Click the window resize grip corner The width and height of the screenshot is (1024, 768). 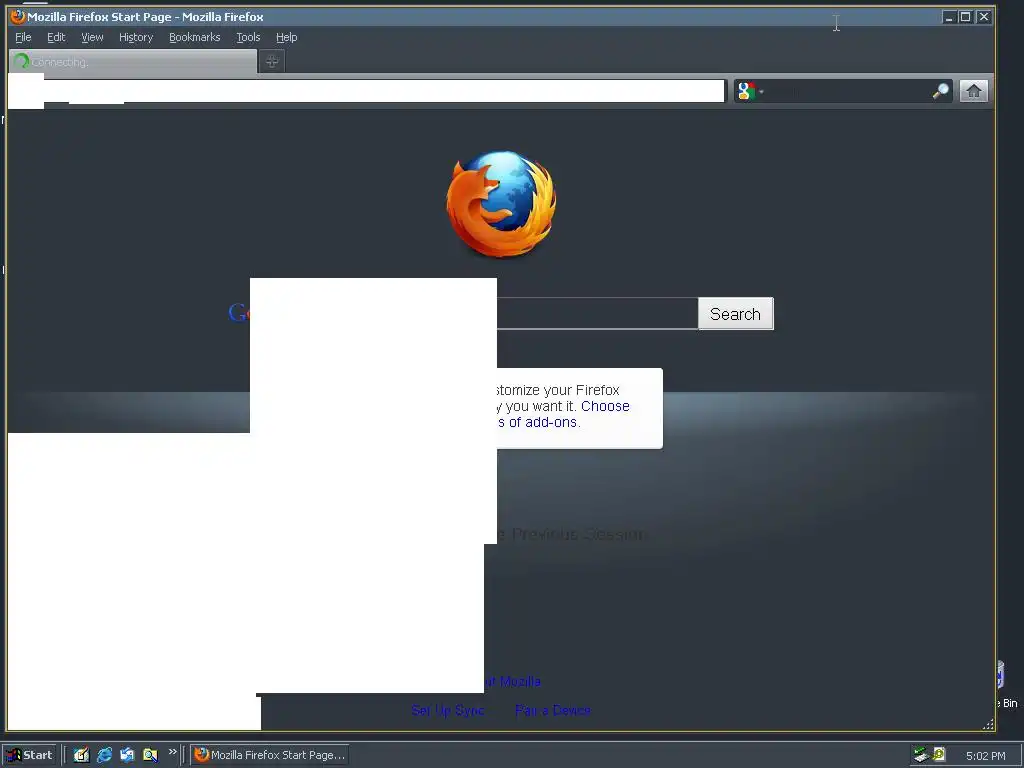point(988,724)
